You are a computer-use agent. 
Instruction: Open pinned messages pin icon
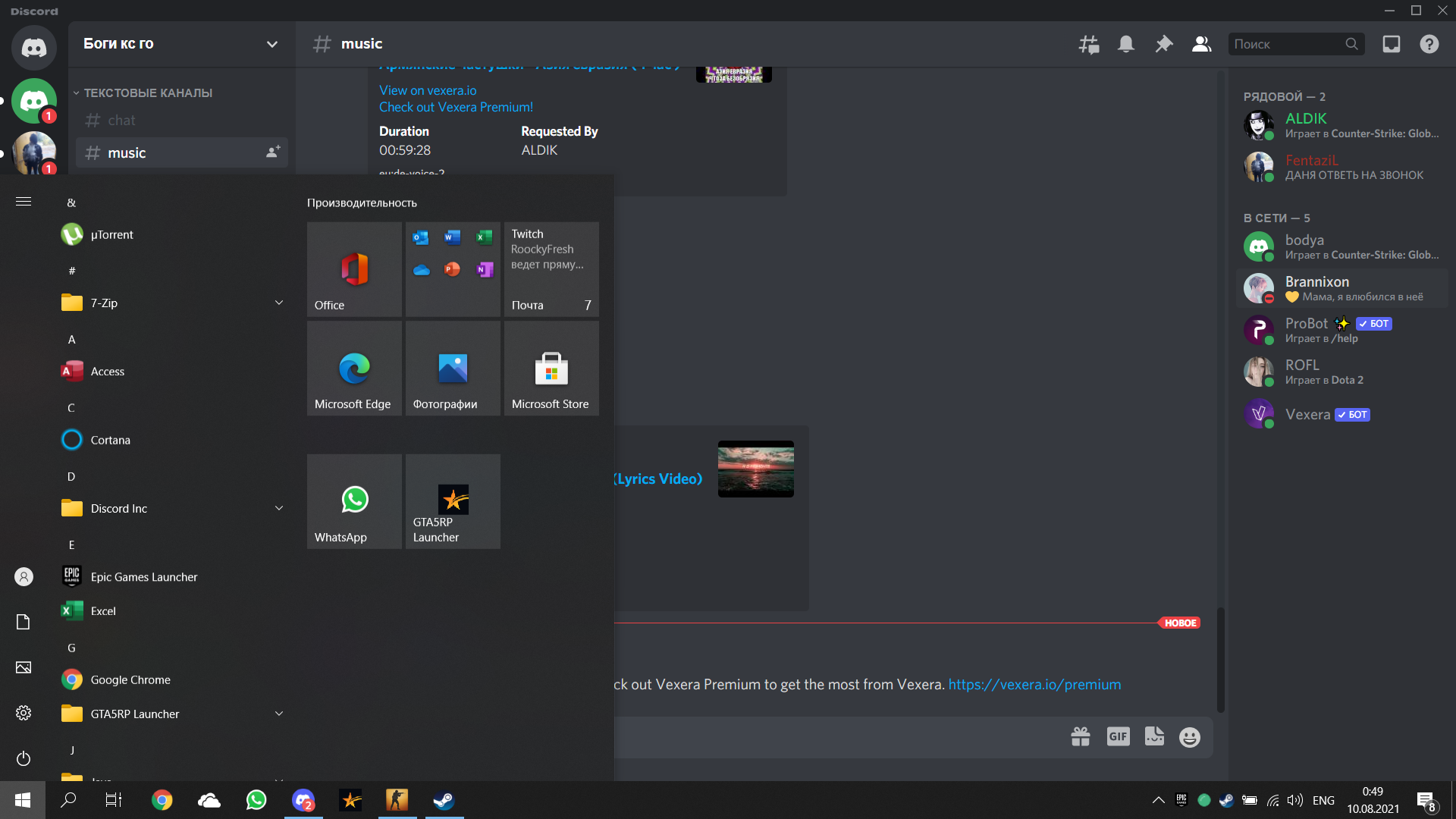[1163, 45]
